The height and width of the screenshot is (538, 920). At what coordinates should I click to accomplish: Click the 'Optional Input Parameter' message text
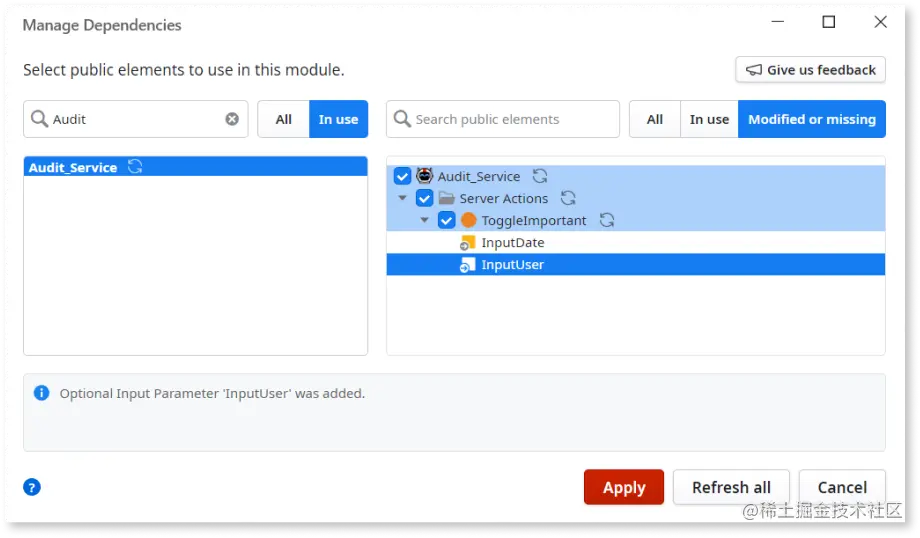click(212, 393)
